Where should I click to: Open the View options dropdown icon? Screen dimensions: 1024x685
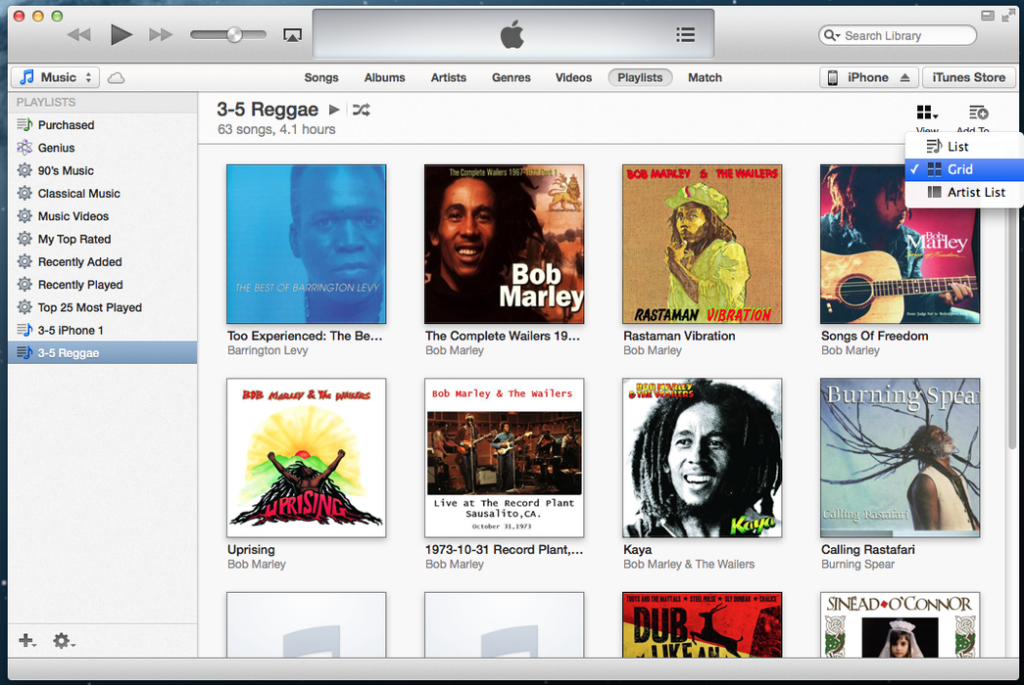[x=927, y=113]
